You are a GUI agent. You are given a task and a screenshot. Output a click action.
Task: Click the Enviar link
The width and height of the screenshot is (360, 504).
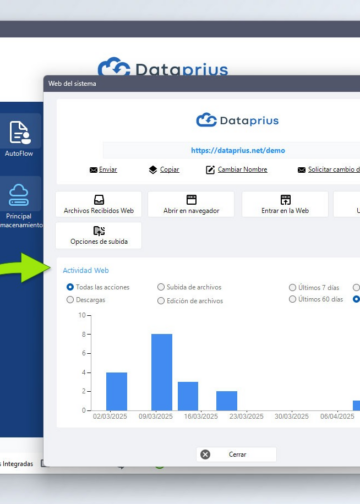108,169
